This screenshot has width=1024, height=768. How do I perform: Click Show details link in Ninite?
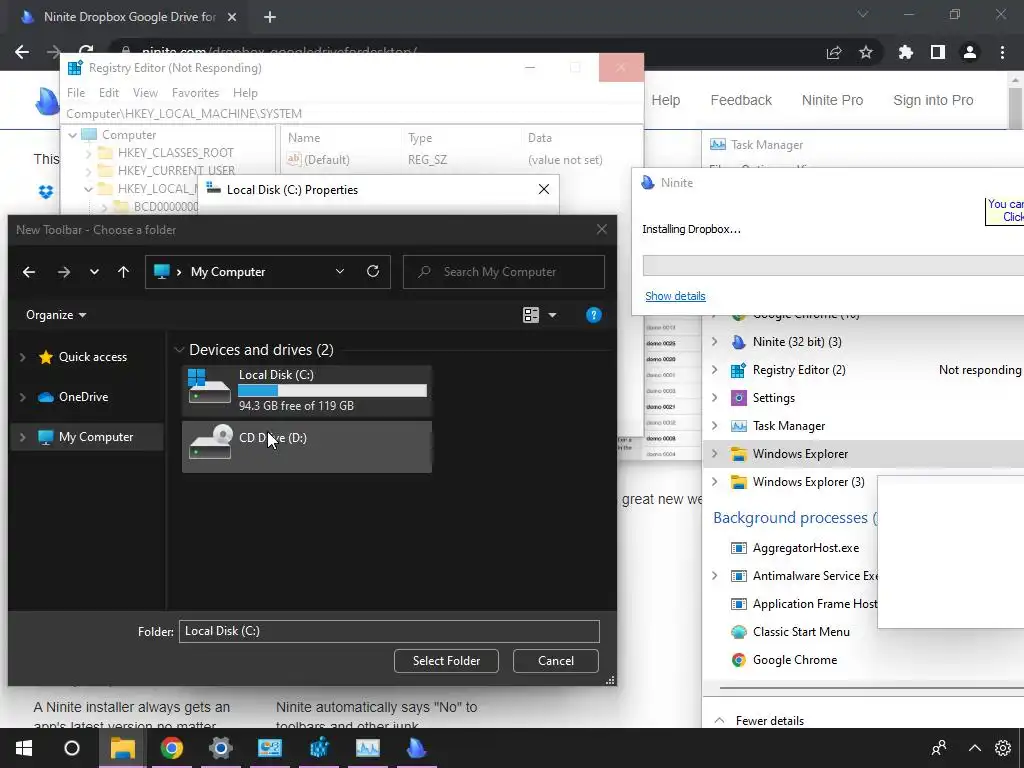click(x=675, y=296)
